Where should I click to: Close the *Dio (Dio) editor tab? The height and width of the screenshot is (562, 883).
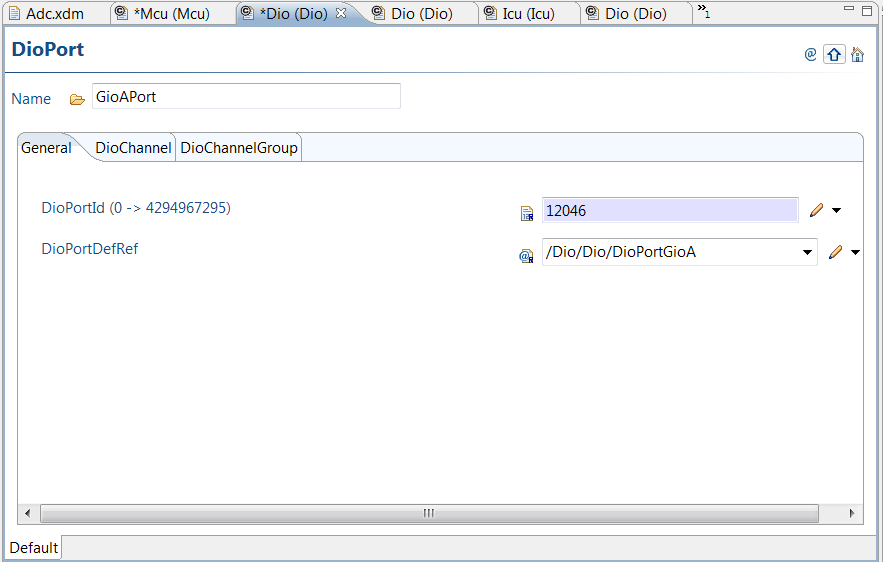pyautogui.click(x=341, y=13)
